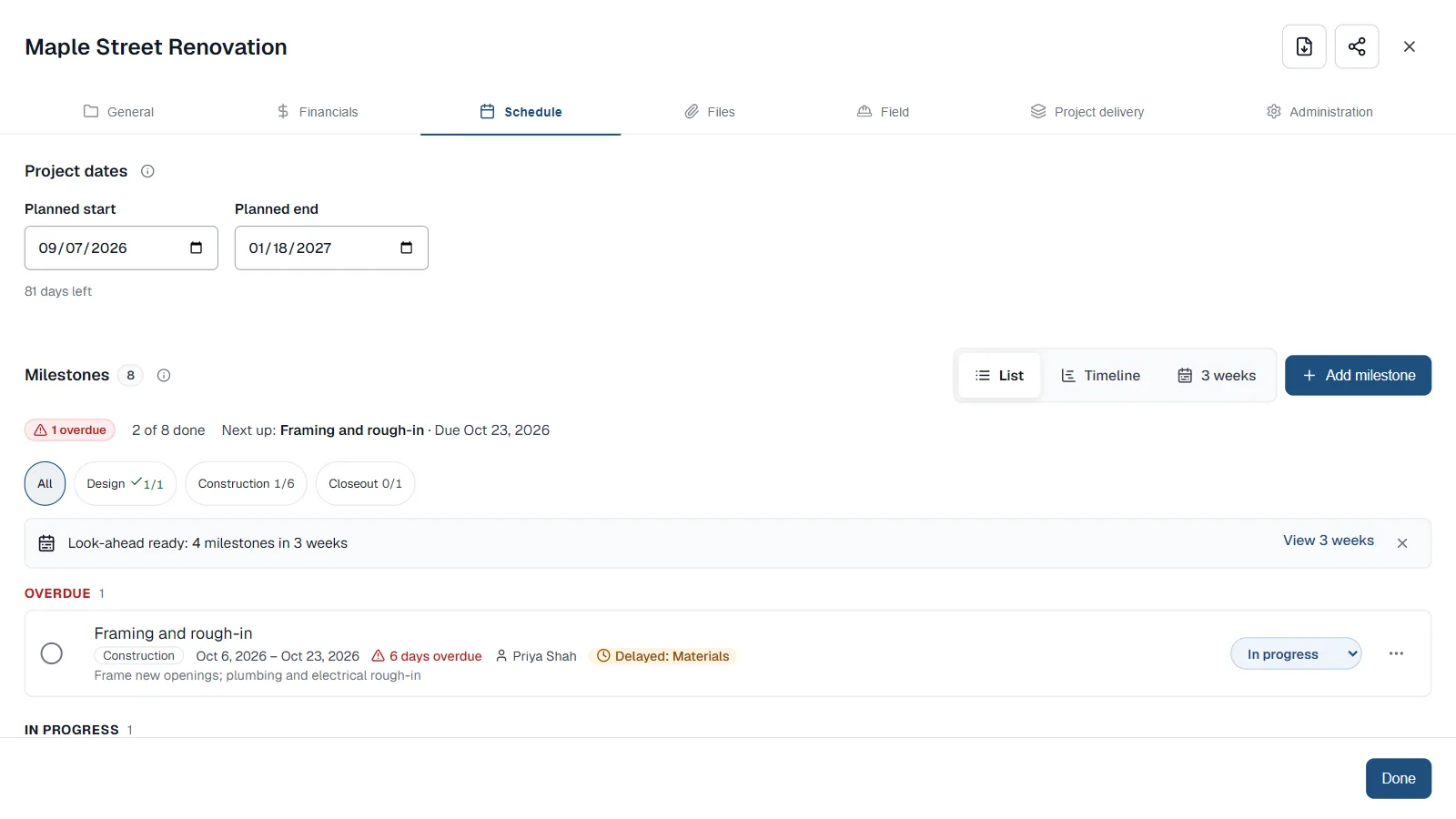Open the calendar picker for Planned end
The width and height of the screenshot is (1456, 819).
tap(406, 248)
